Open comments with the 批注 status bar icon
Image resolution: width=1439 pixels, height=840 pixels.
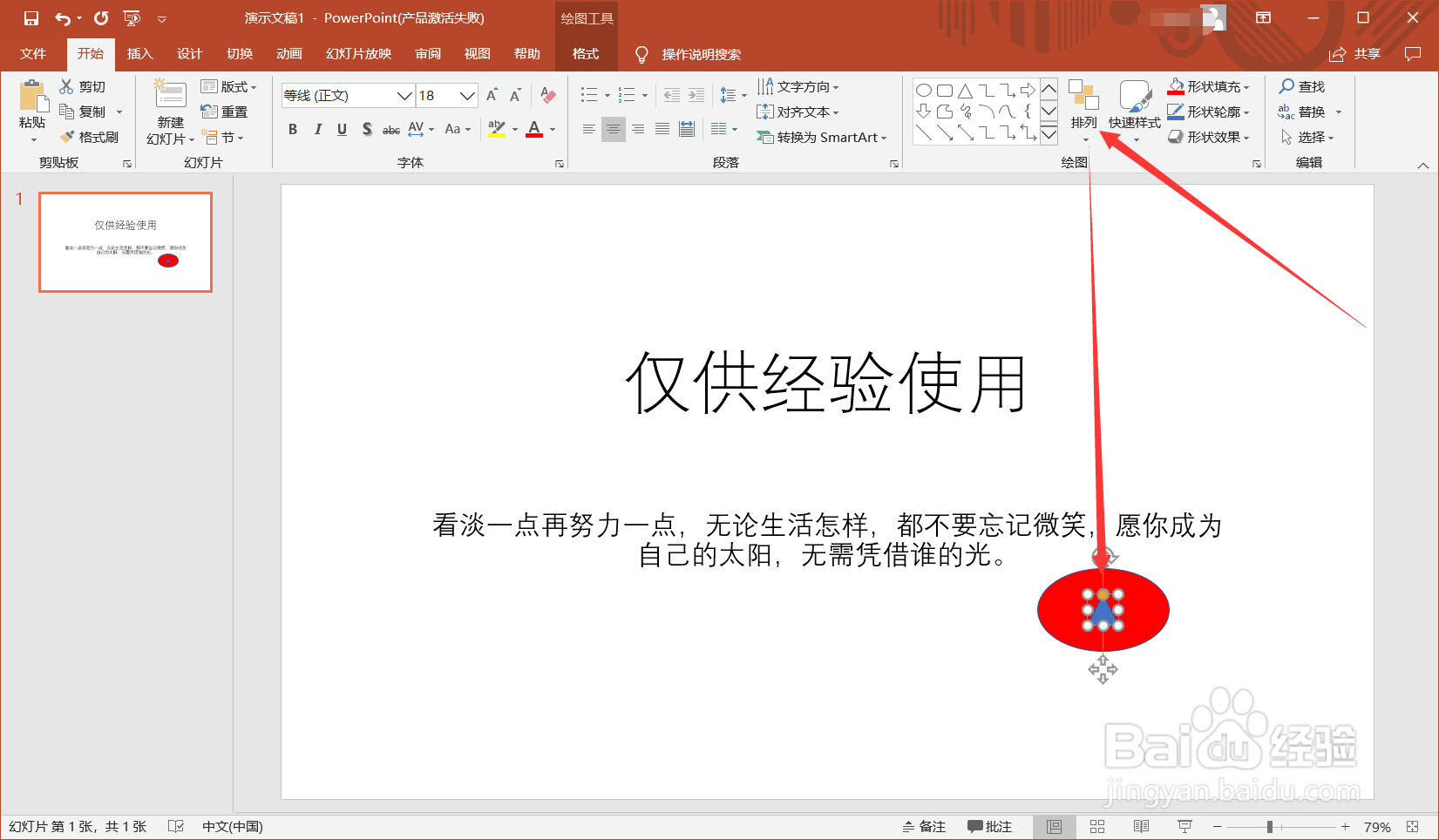[989, 825]
